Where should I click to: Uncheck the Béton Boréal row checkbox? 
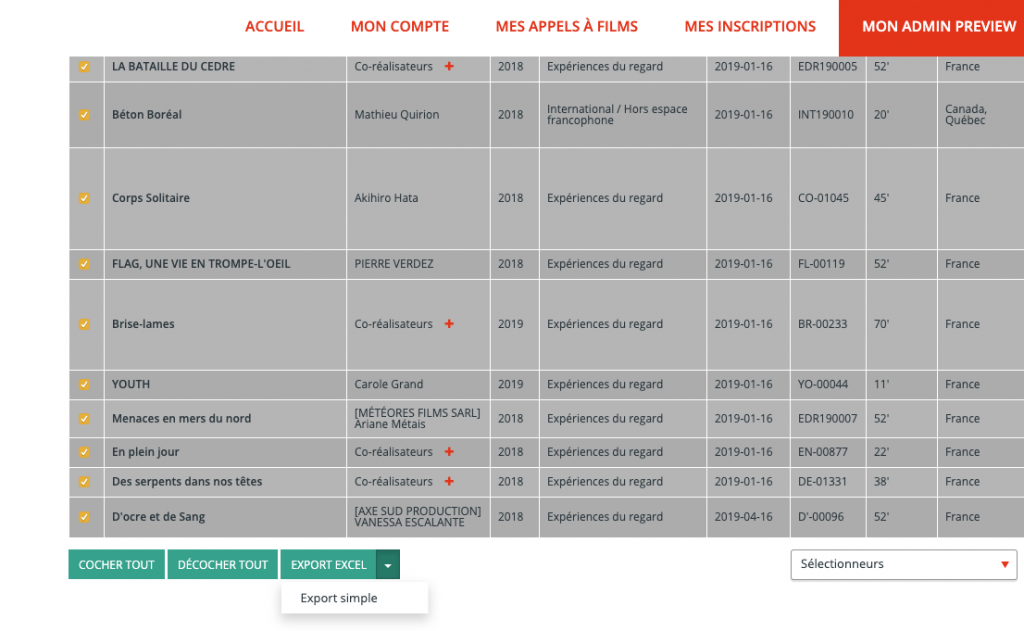pyautogui.click(x=85, y=115)
